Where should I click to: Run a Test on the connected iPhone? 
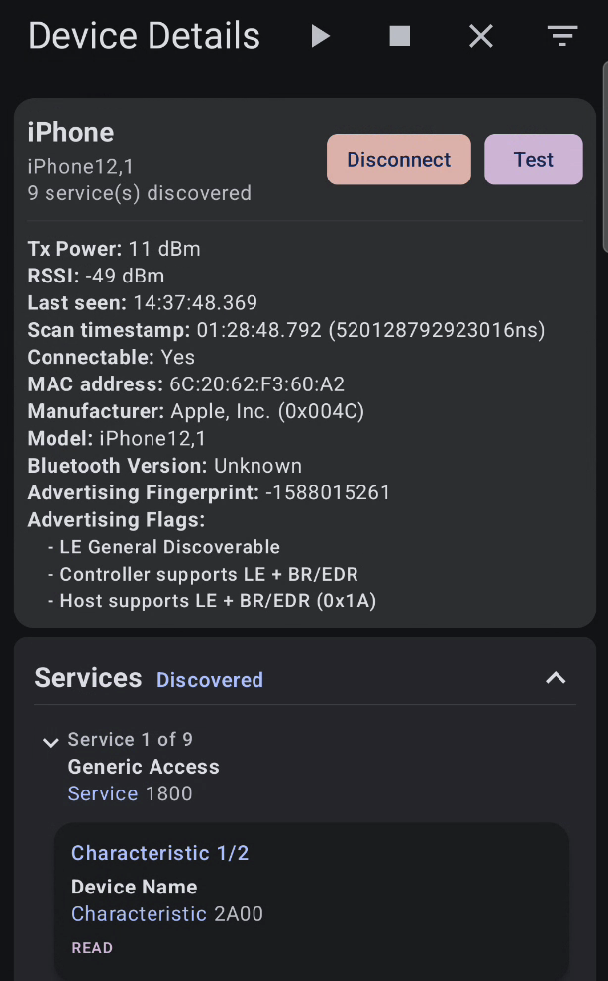click(533, 159)
